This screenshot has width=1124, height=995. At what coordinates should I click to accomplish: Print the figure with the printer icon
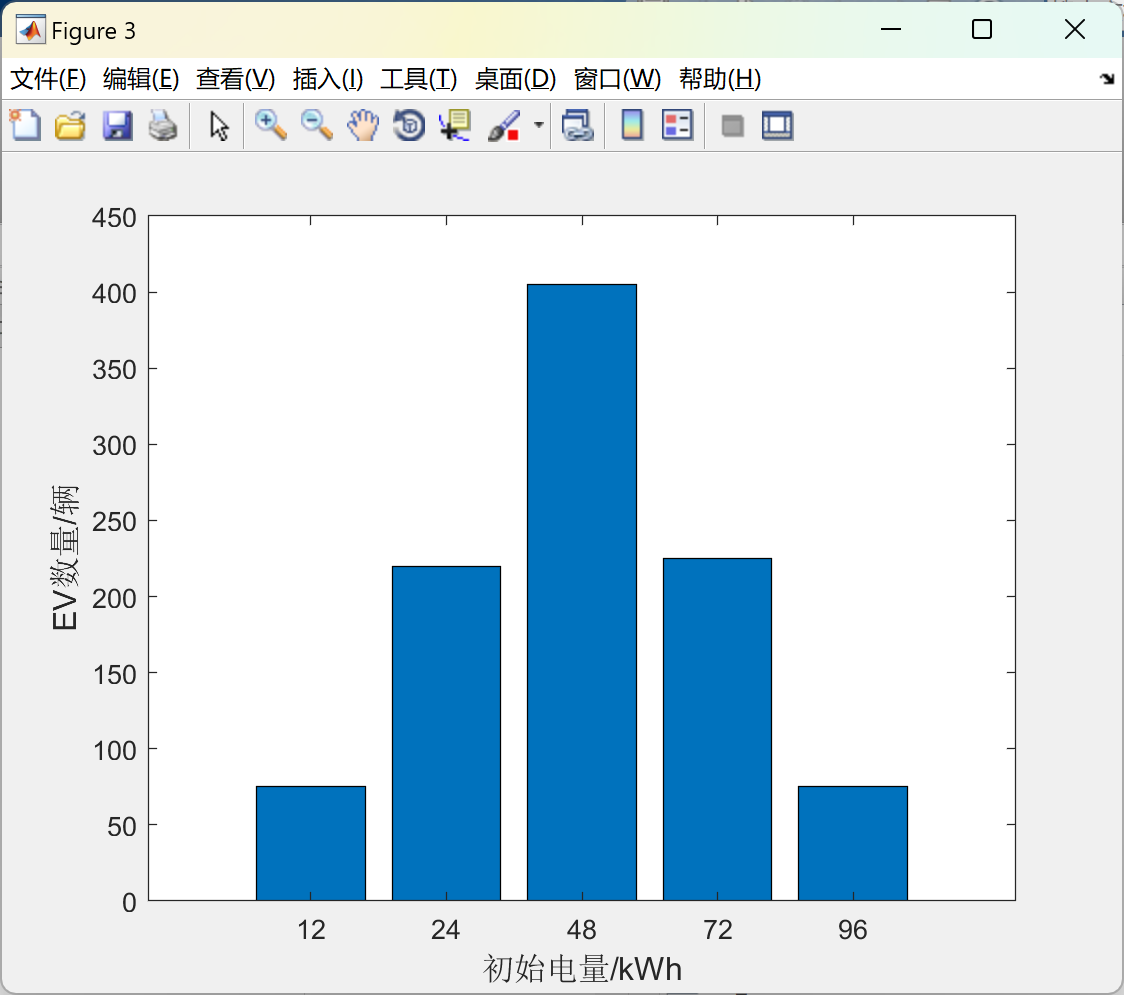point(163,125)
